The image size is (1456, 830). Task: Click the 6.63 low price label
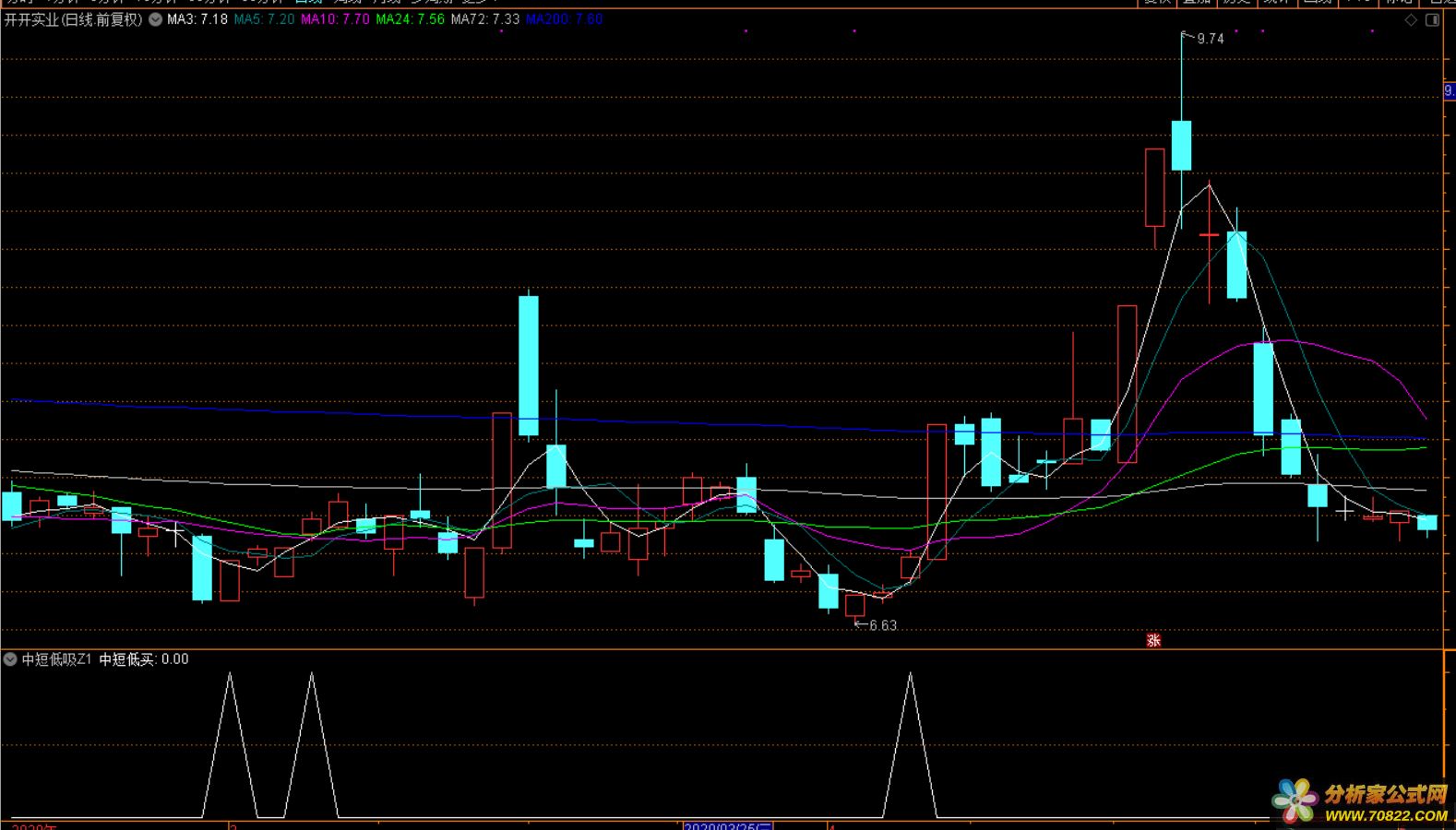click(883, 625)
